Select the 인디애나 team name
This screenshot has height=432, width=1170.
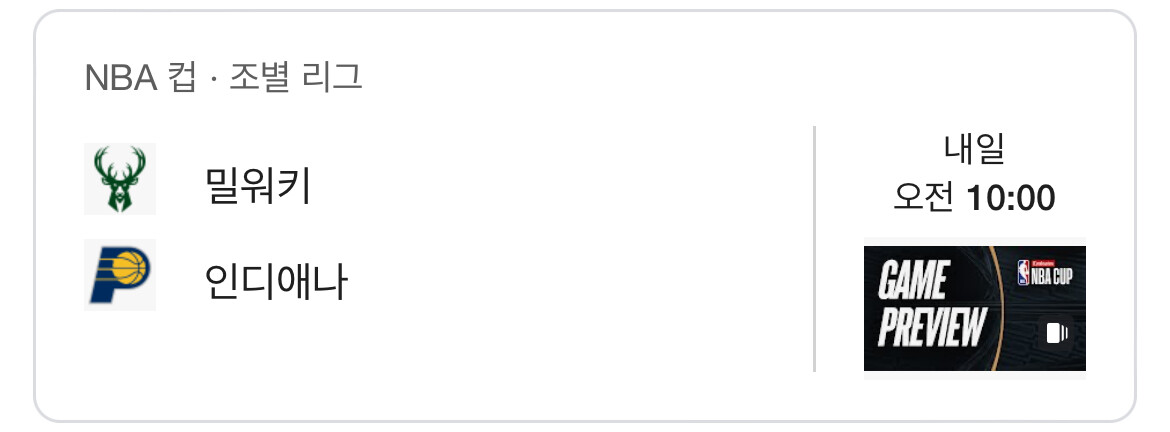[275, 281]
